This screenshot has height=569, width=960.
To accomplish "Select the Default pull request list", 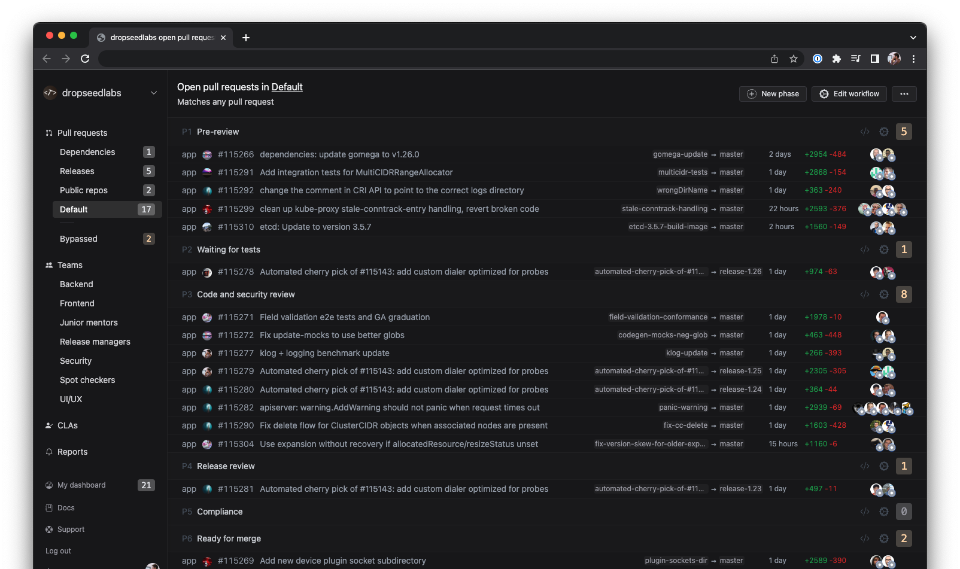I will point(107,209).
